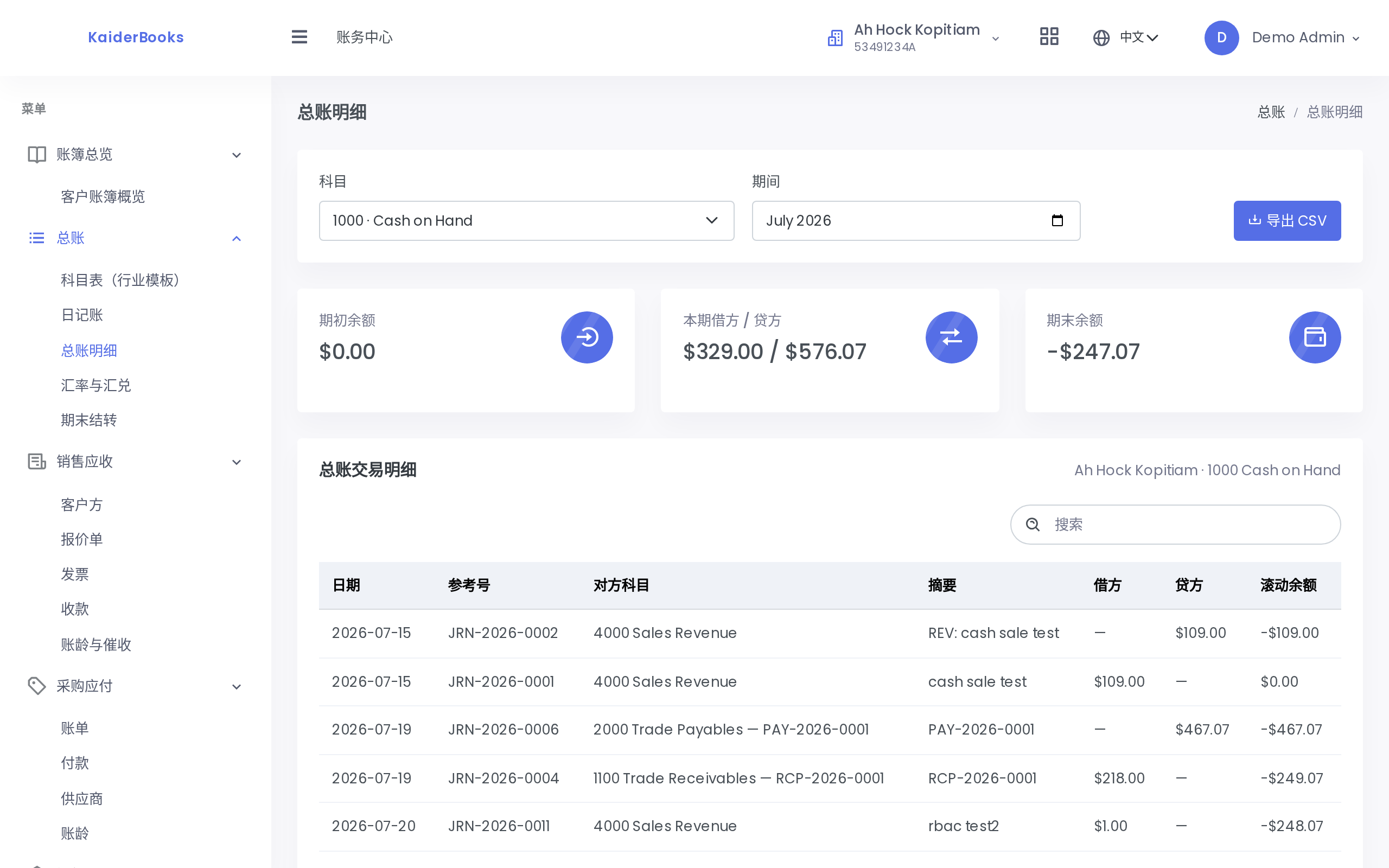The width and height of the screenshot is (1389, 868).
Task: Open the calendar picker icon in period field
Action: 1057,220
